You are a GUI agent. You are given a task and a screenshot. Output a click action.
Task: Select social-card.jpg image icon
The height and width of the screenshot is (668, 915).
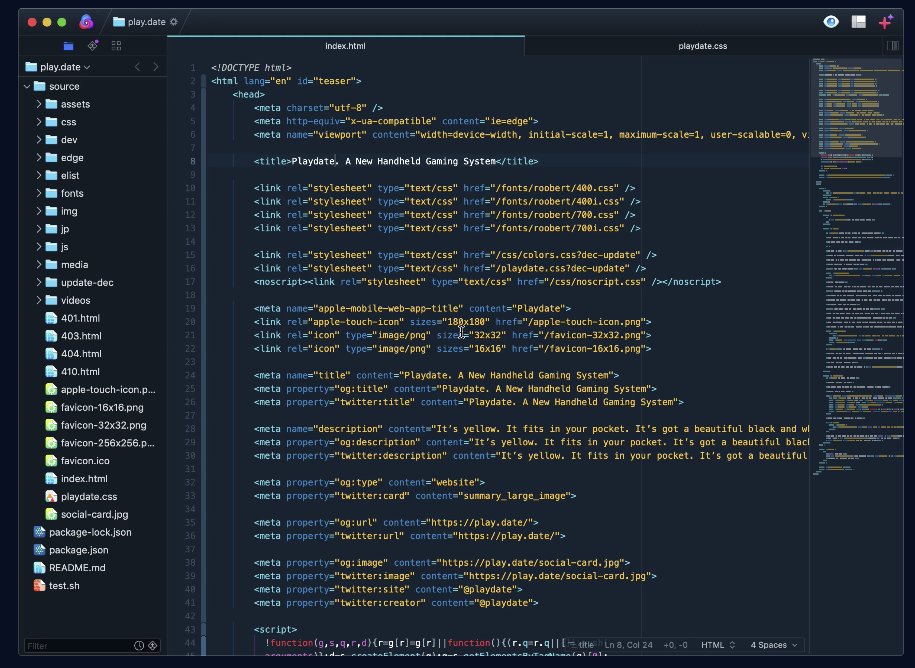point(51,515)
